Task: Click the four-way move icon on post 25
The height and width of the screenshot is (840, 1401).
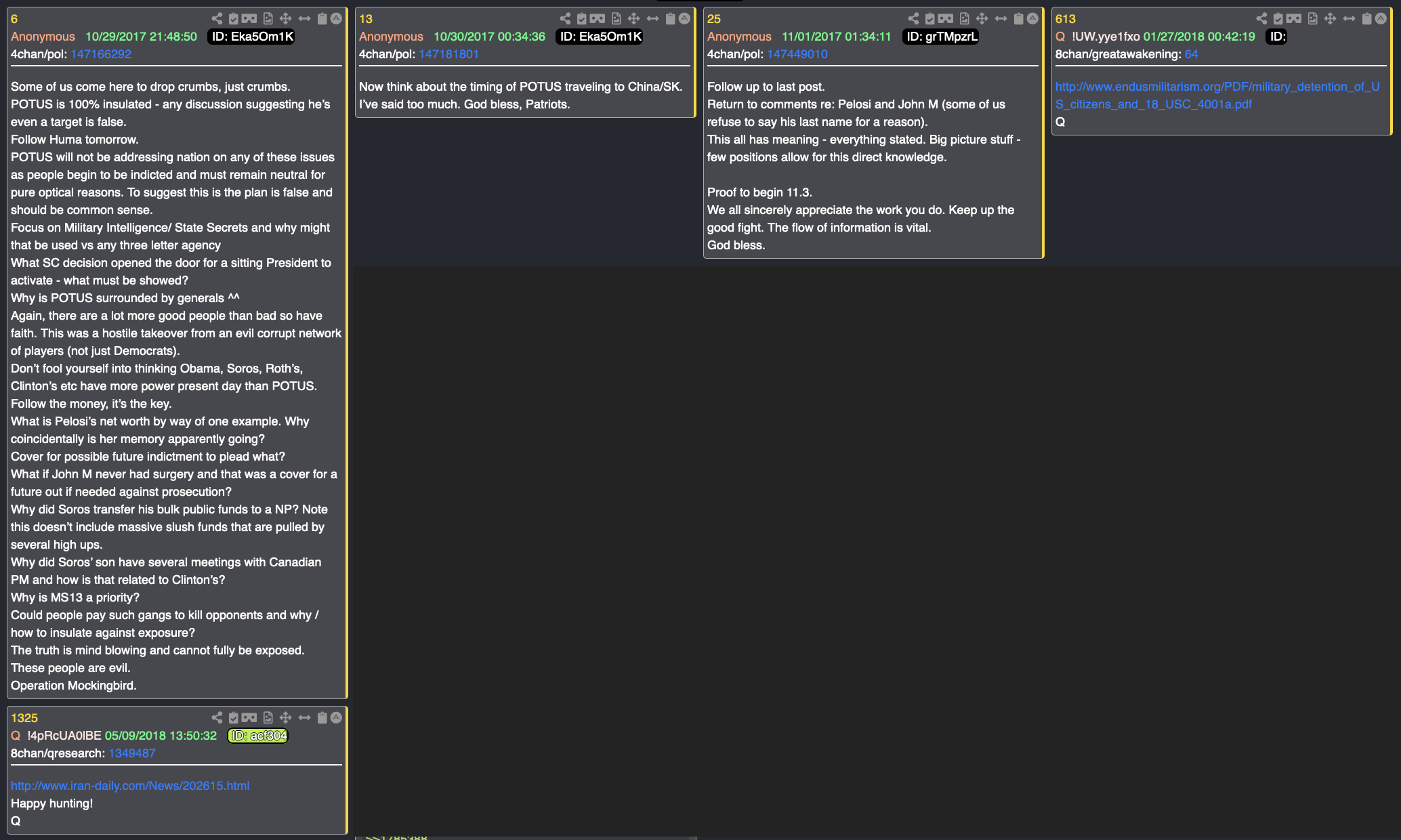Action: (x=982, y=19)
